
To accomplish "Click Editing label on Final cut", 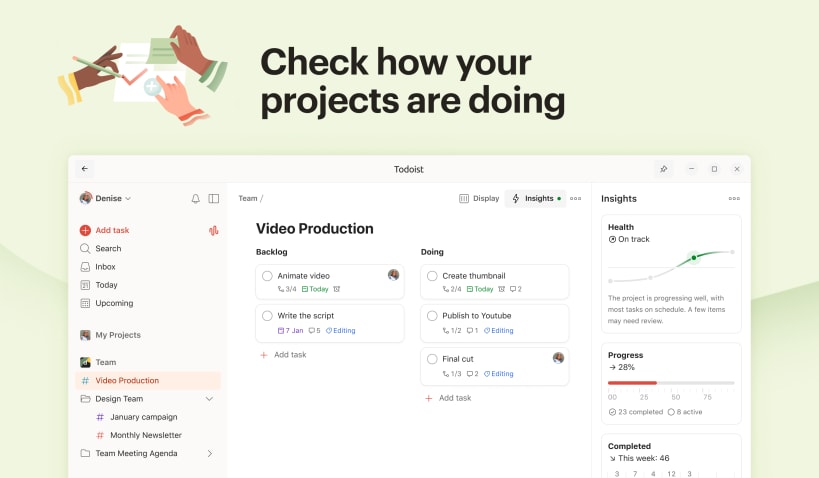I will (x=499, y=374).
